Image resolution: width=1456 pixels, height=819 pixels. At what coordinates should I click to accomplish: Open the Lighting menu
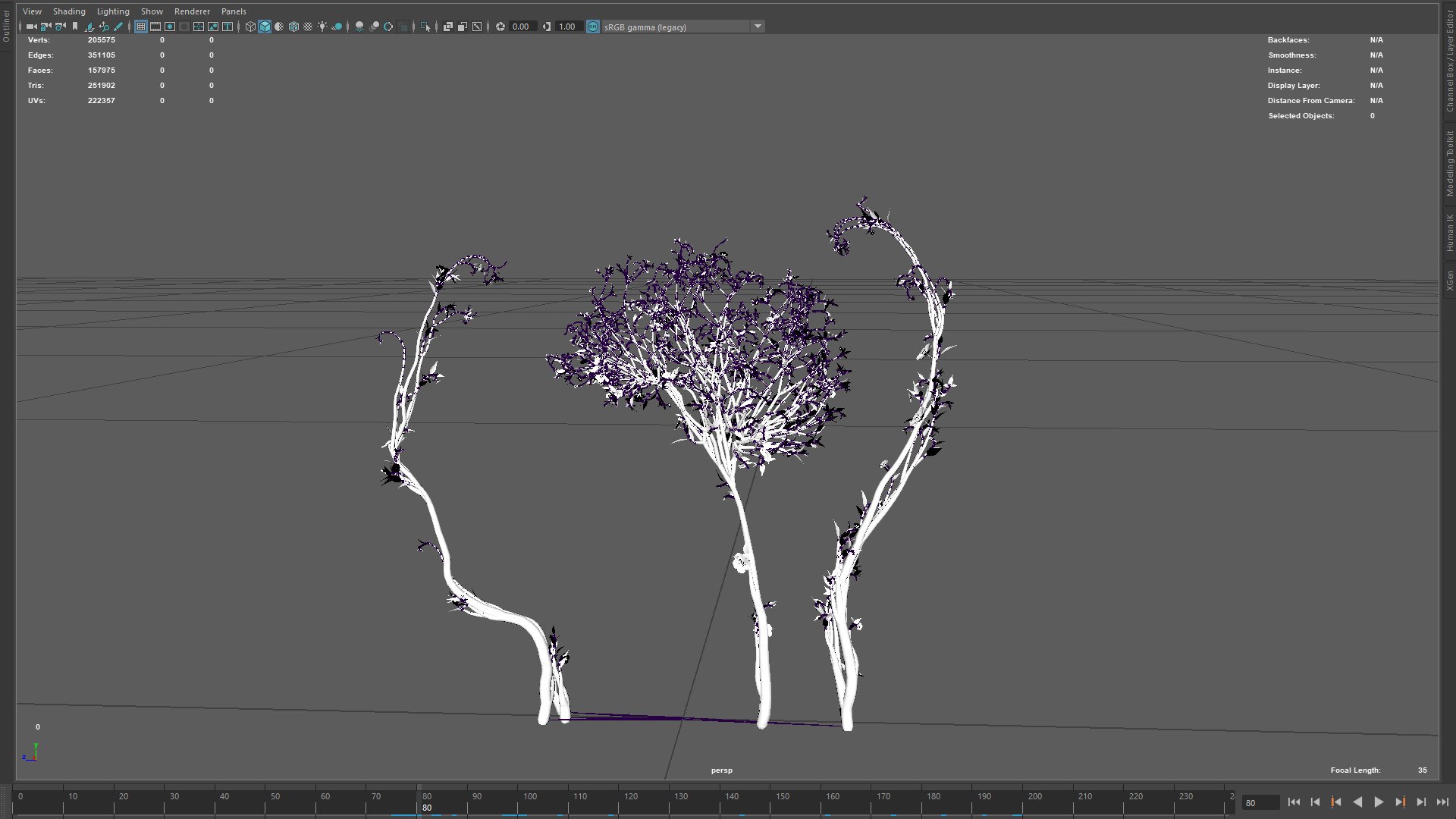(x=113, y=11)
